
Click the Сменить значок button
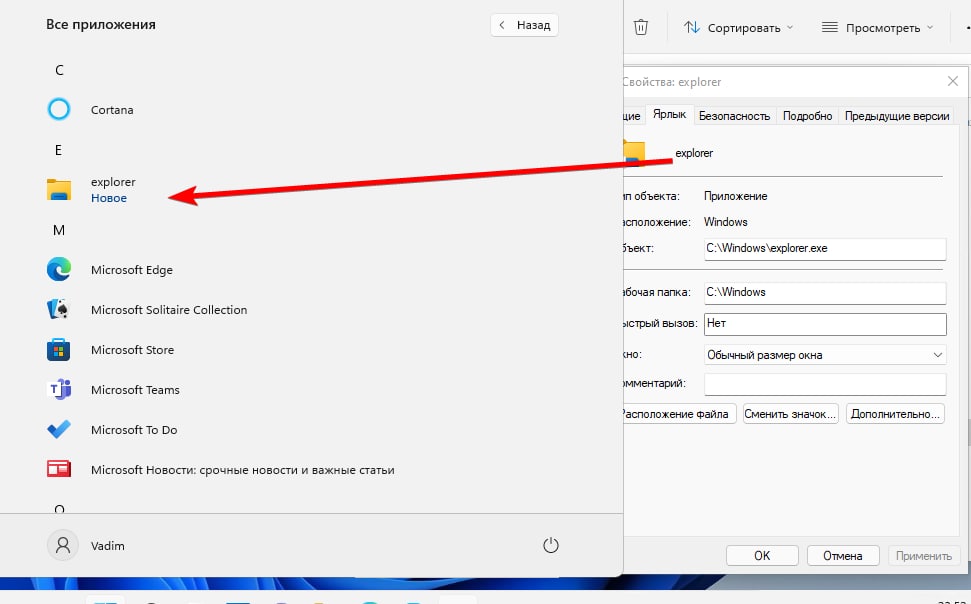pyautogui.click(x=790, y=414)
